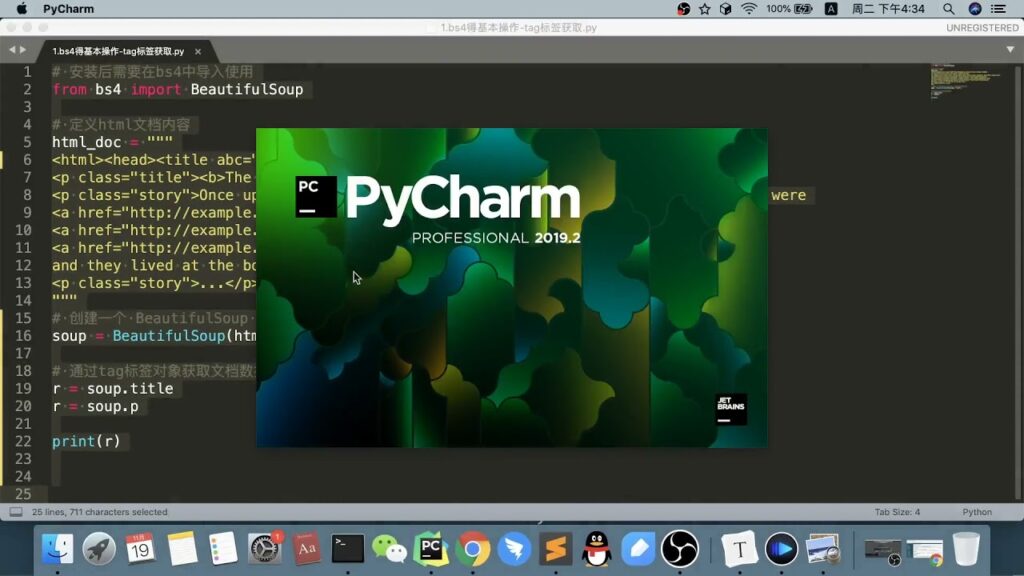Click line number 22 in gutter
This screenshot has height=576, width=1024.
point(23,441)
